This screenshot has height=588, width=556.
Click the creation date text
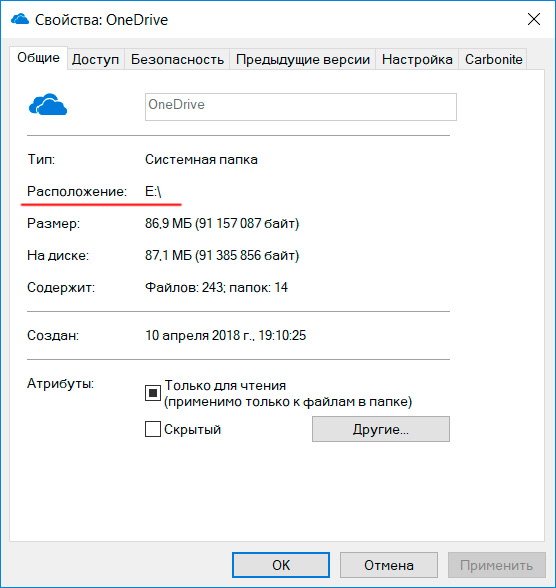point(225,335)
